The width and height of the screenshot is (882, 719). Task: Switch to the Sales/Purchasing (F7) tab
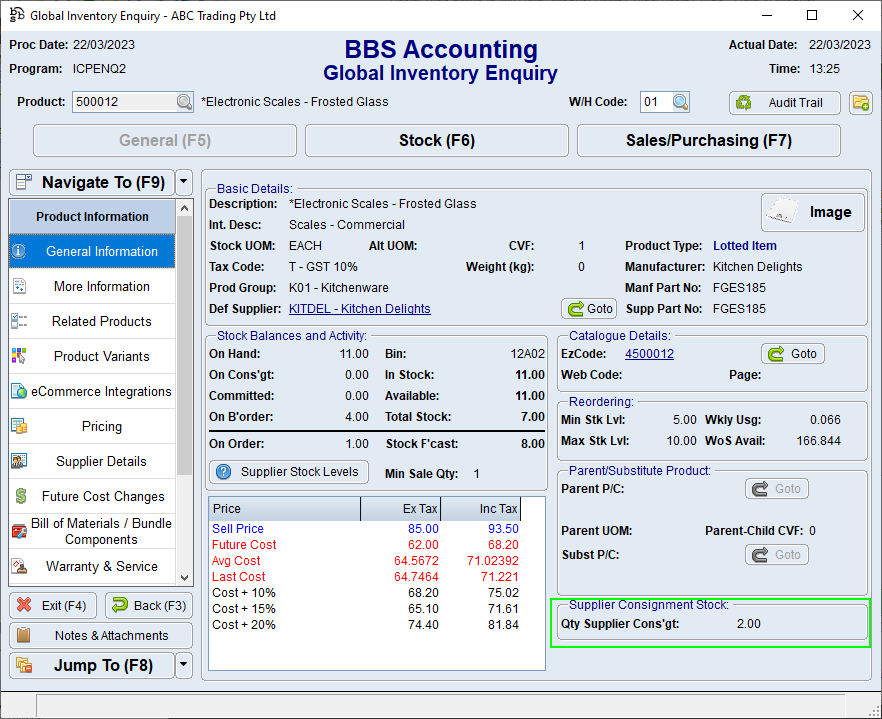(708, 141)
